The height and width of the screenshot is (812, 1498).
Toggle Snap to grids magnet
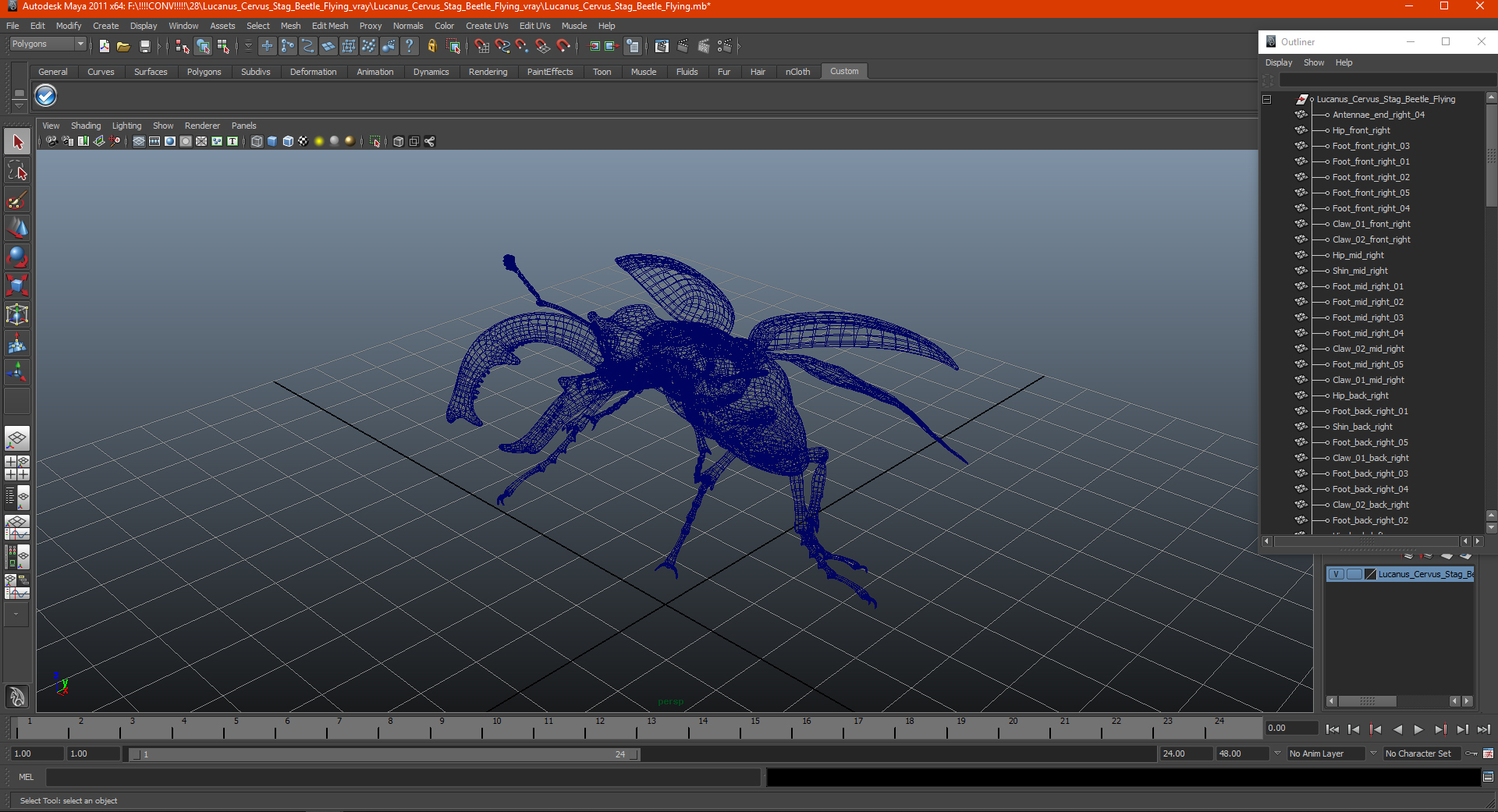tap(481, 47)
